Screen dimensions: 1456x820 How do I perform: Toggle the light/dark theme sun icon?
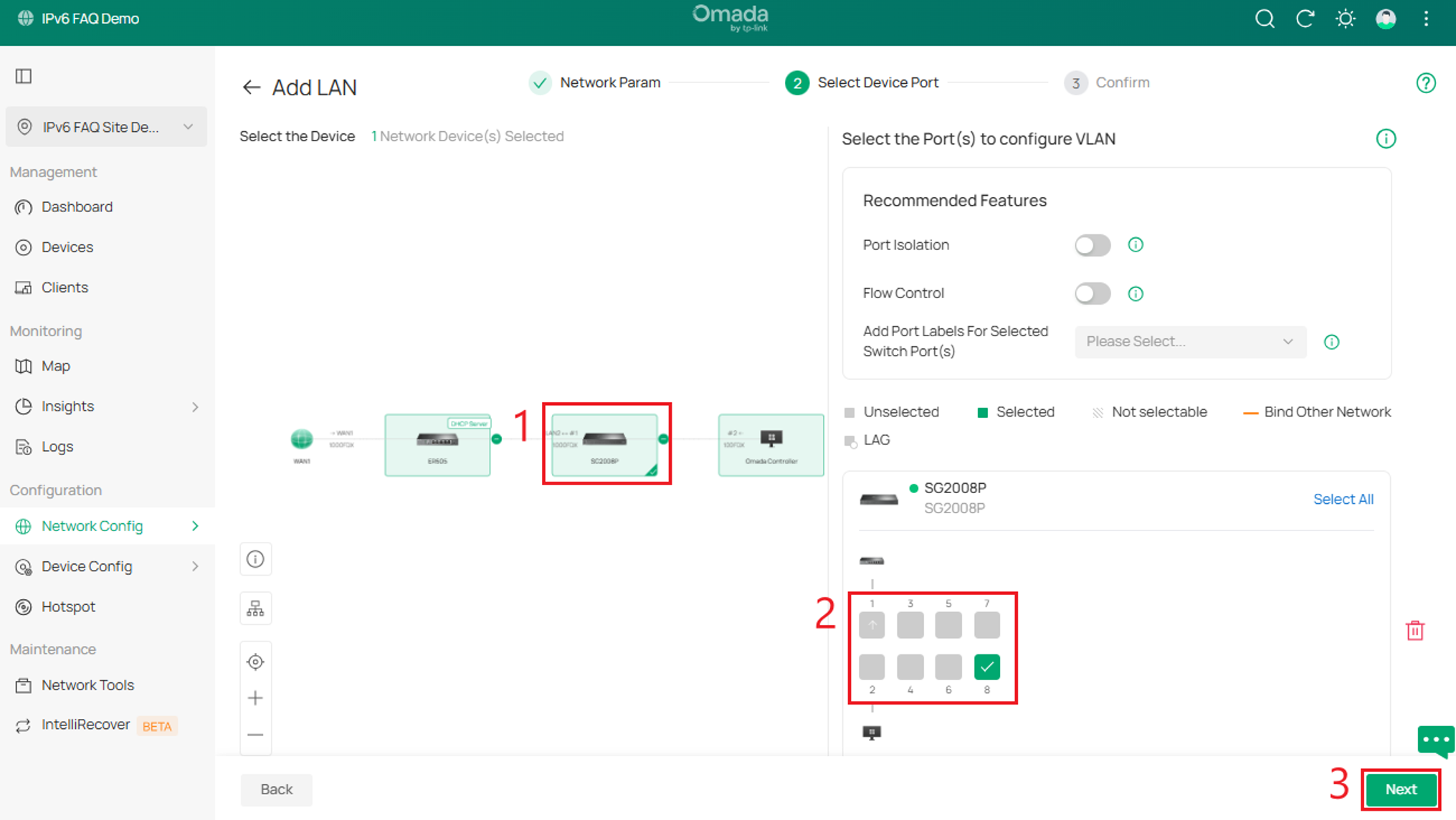coord(1346,19)
